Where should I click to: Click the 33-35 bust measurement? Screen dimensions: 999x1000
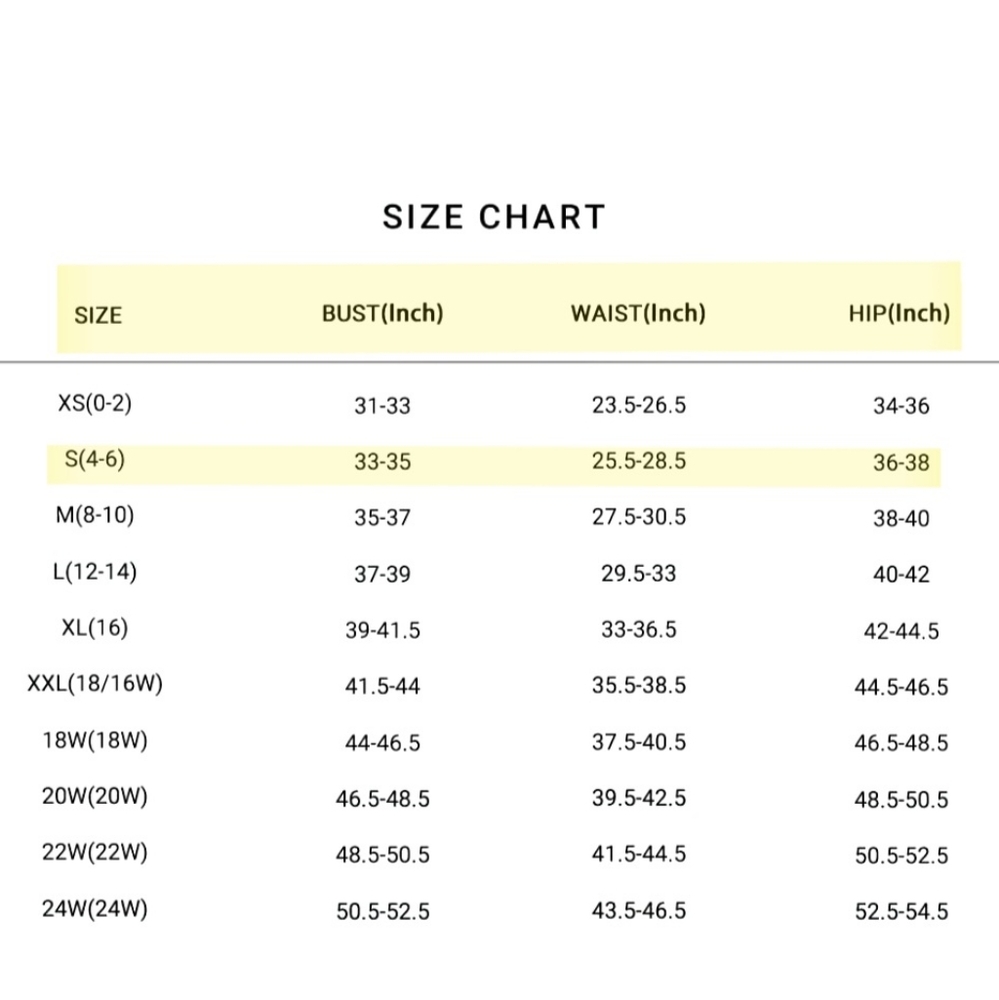pyautogui.click(x=383, y=462)
